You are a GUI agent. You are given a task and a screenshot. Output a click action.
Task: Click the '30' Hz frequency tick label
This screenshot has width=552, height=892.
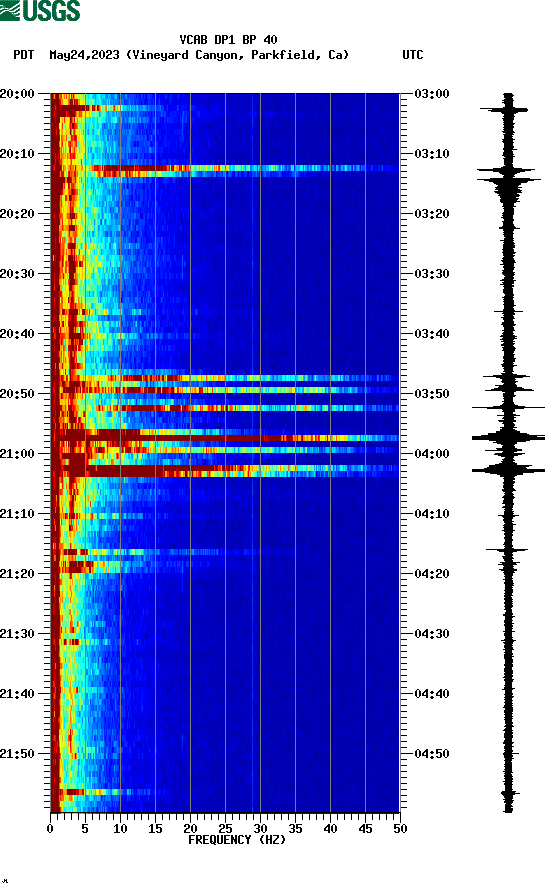point(260,829)
